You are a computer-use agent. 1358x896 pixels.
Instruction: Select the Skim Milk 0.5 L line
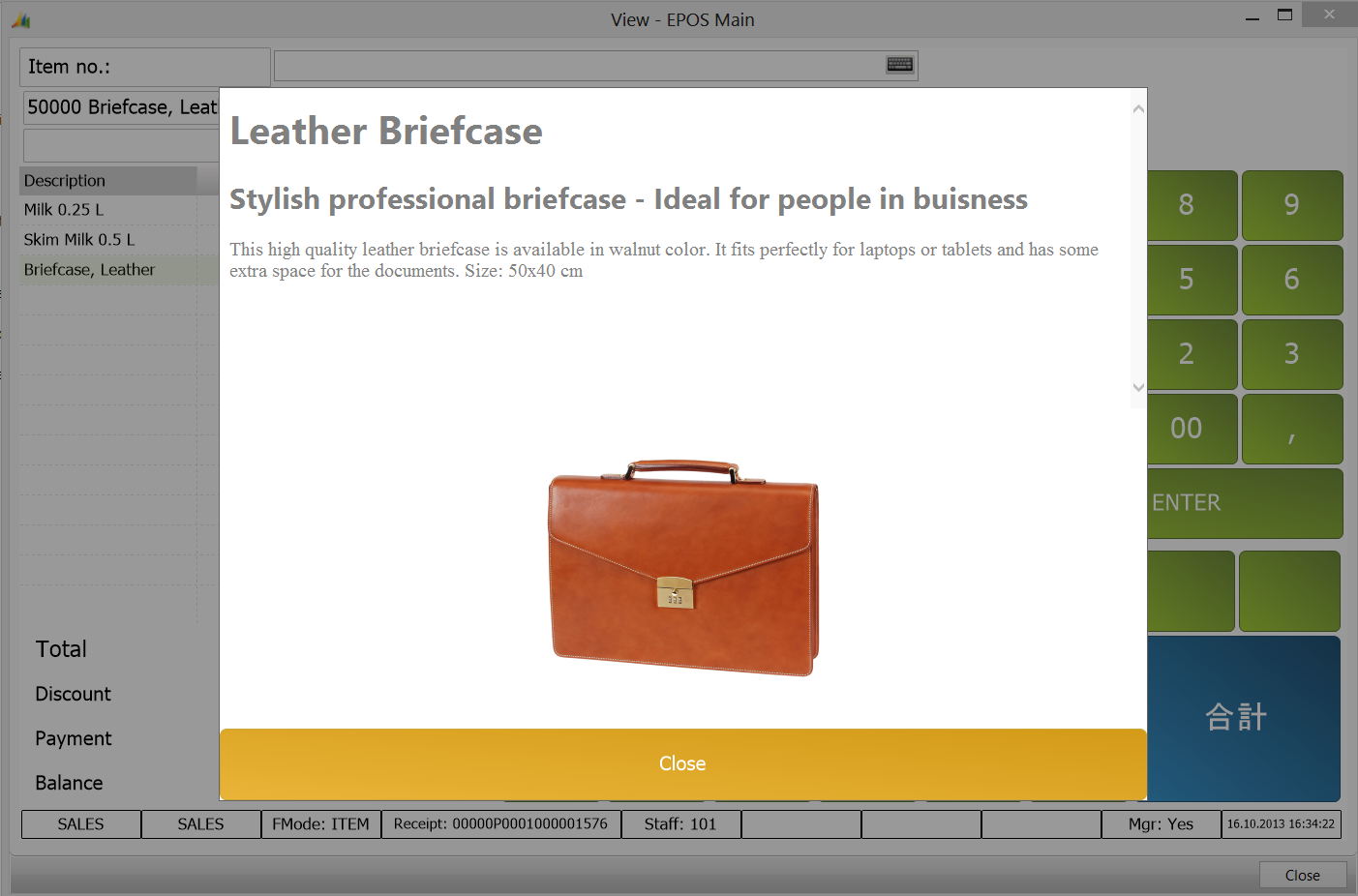pos(106,240)
